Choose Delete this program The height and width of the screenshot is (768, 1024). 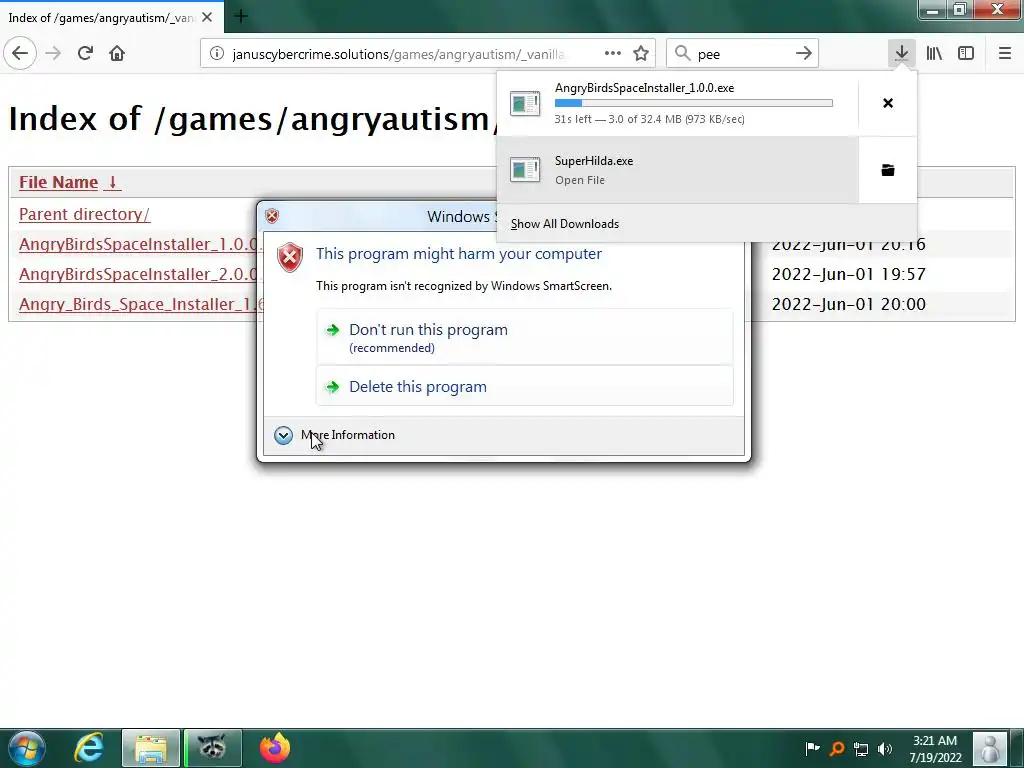point(524,386)
